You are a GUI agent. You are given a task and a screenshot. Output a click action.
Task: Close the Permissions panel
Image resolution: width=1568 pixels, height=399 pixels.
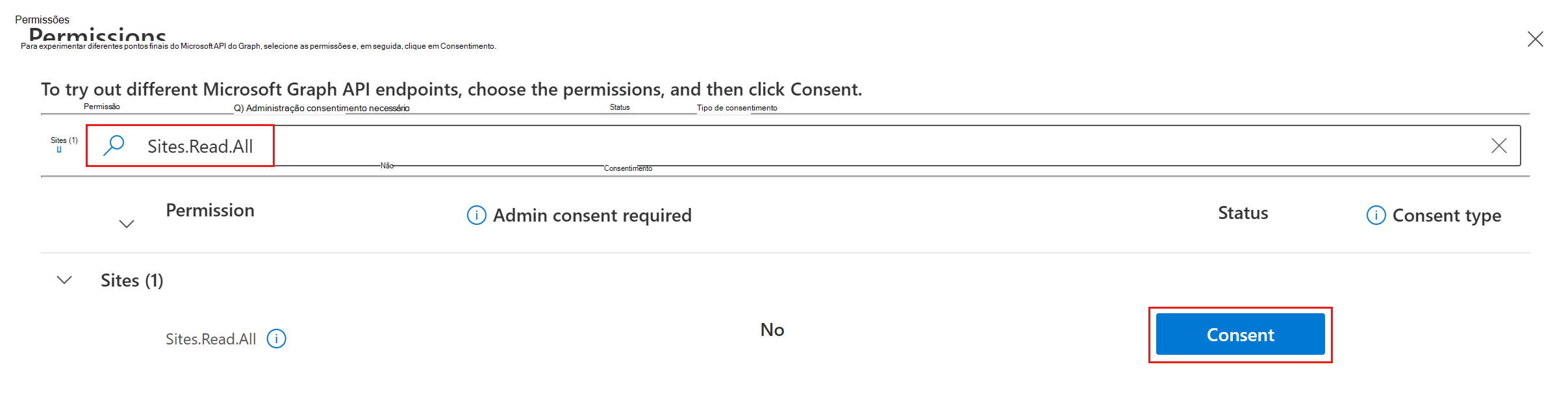(x=1536, y=39)
